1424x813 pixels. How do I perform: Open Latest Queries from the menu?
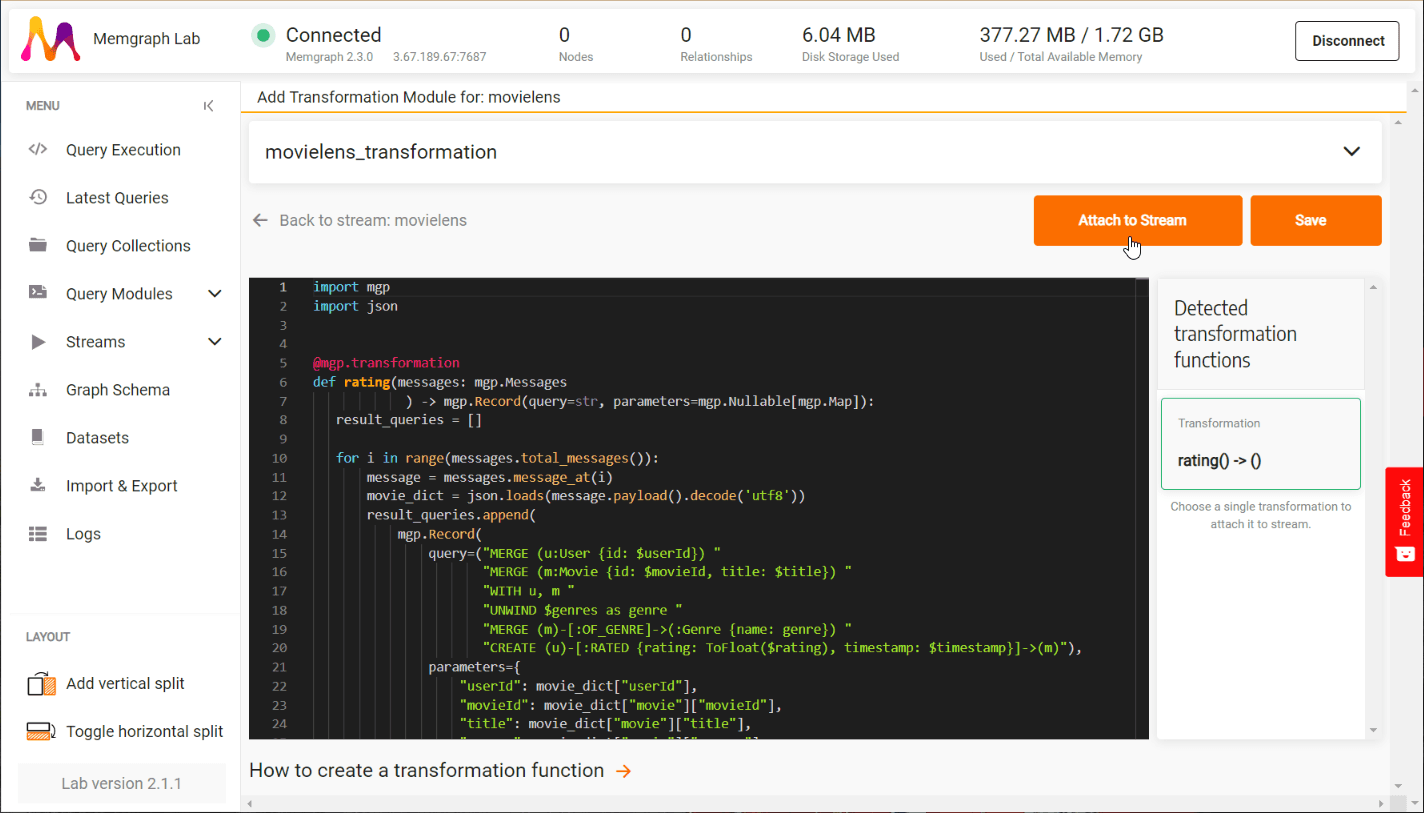pyautogui.click(x=117, y=198)
